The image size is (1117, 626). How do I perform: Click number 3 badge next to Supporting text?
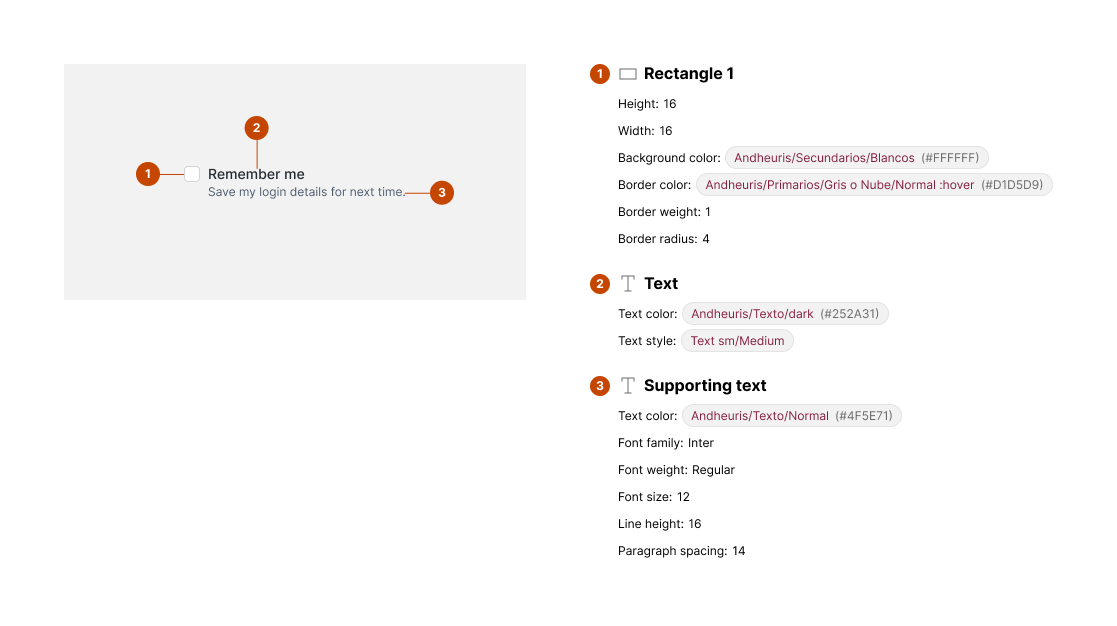tap(600, 386)
